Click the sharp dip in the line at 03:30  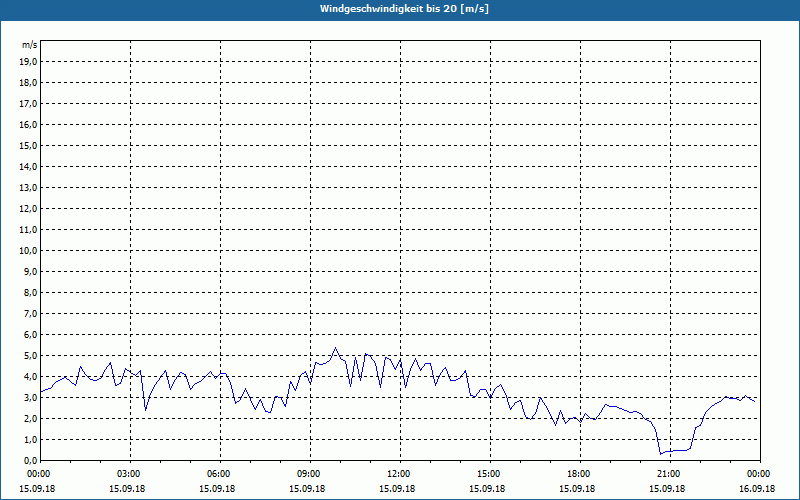[145, 410]
